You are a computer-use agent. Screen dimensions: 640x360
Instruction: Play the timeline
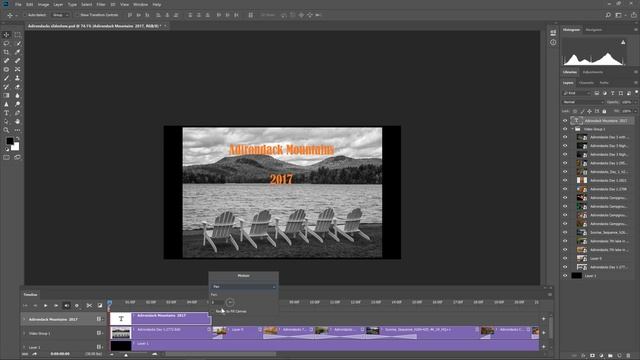(45, 305)
